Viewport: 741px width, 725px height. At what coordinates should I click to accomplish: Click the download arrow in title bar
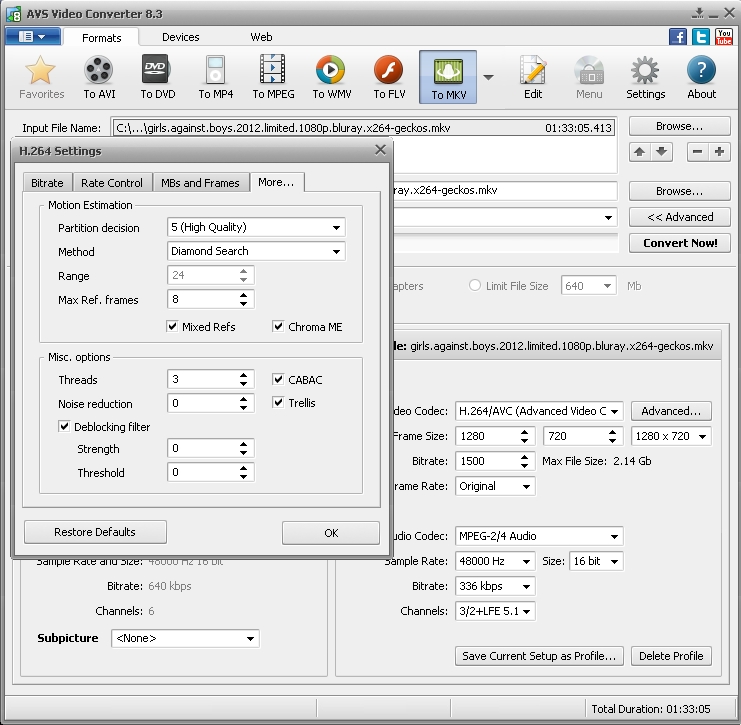click(x=698, y=13)
